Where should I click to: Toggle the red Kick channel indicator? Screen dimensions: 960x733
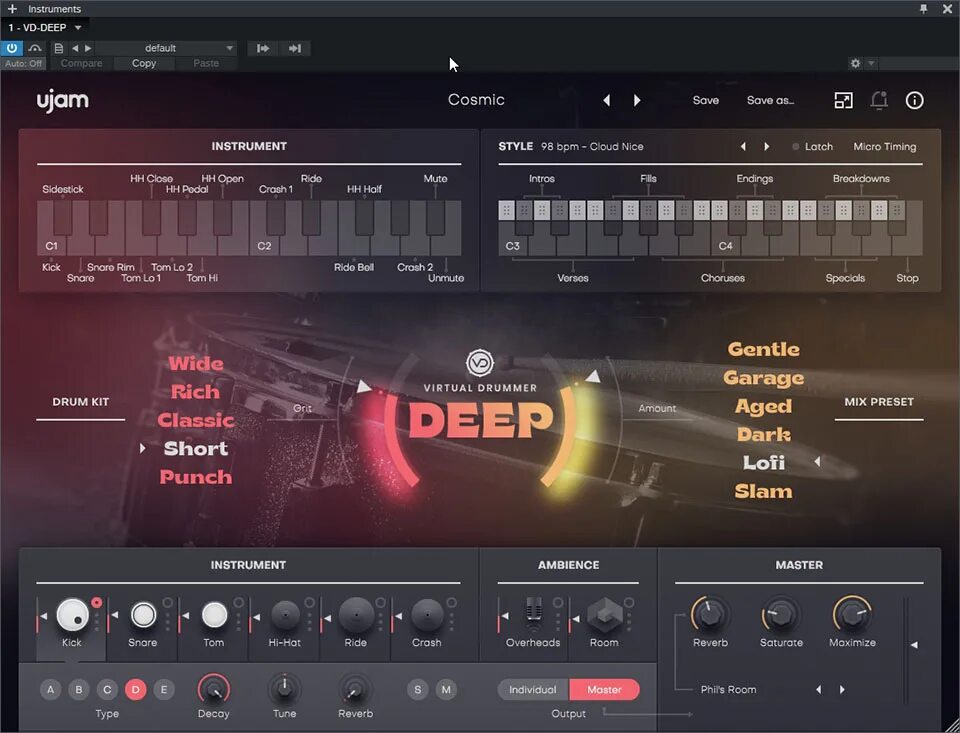click(x=96, y=603)
